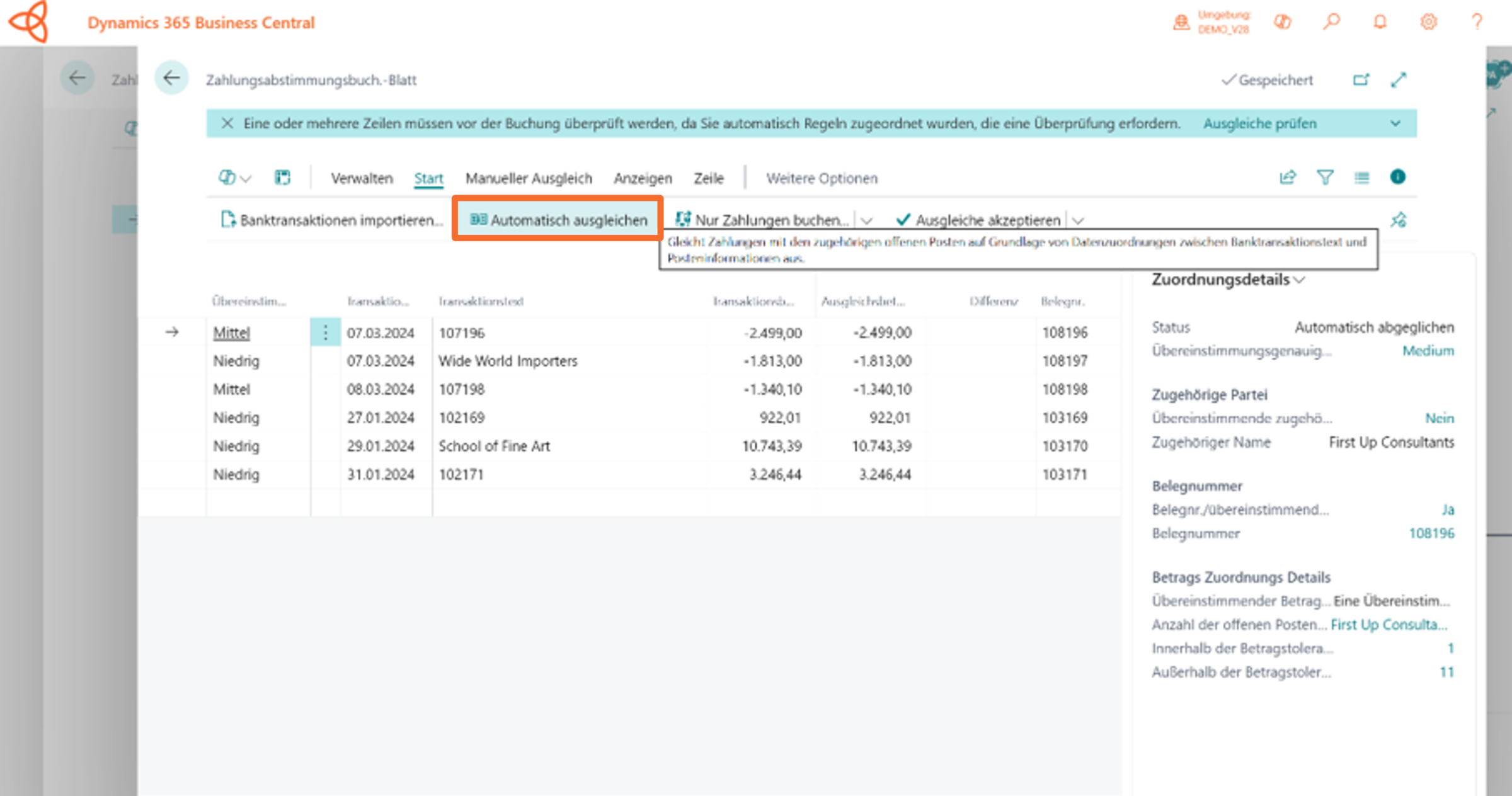Open dropdown next to Nur Zahlungen buchen
Viewport: 1512px width, 796px height.
[866, 220]
